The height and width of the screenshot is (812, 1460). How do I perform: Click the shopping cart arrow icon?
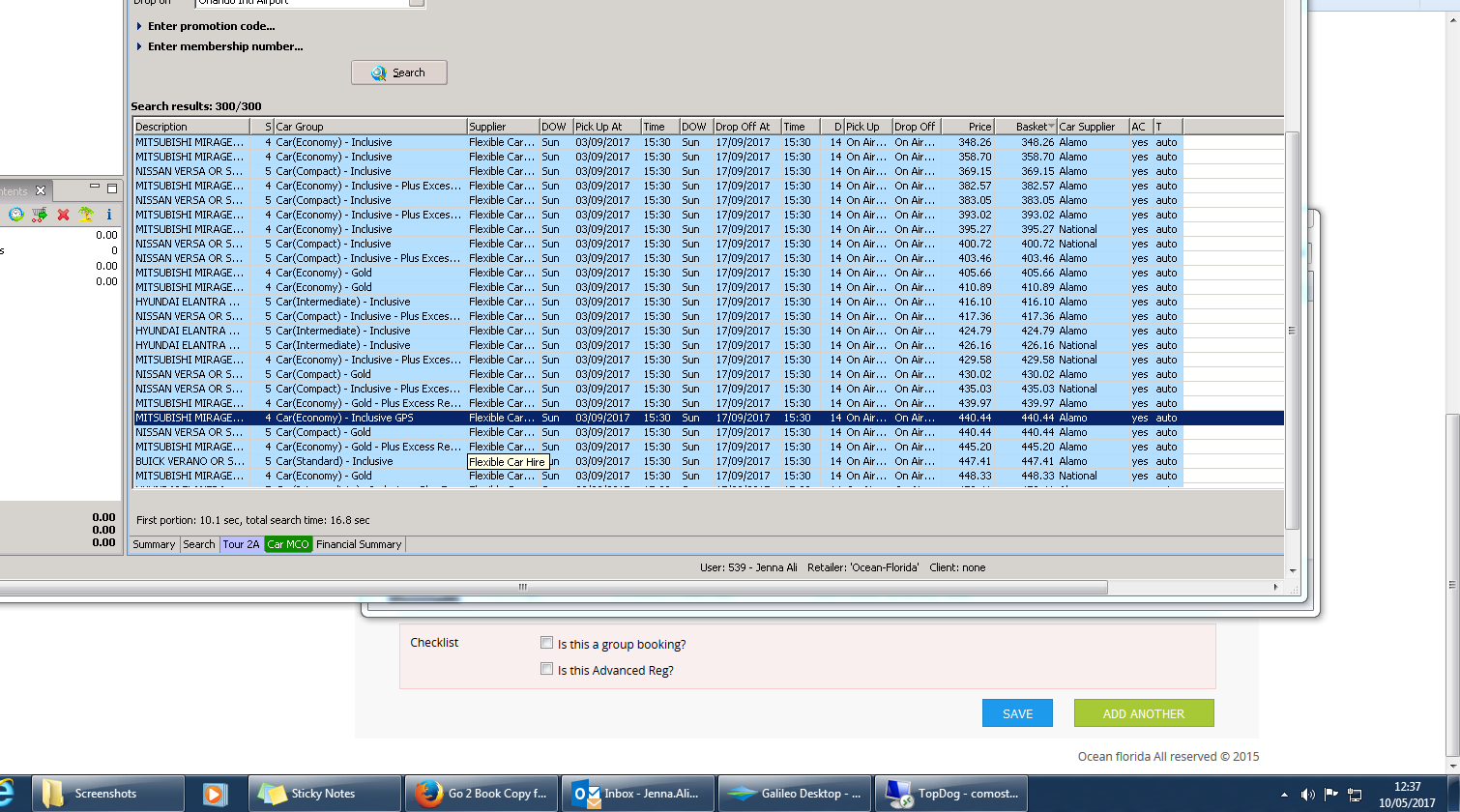[x=40, y=215]
